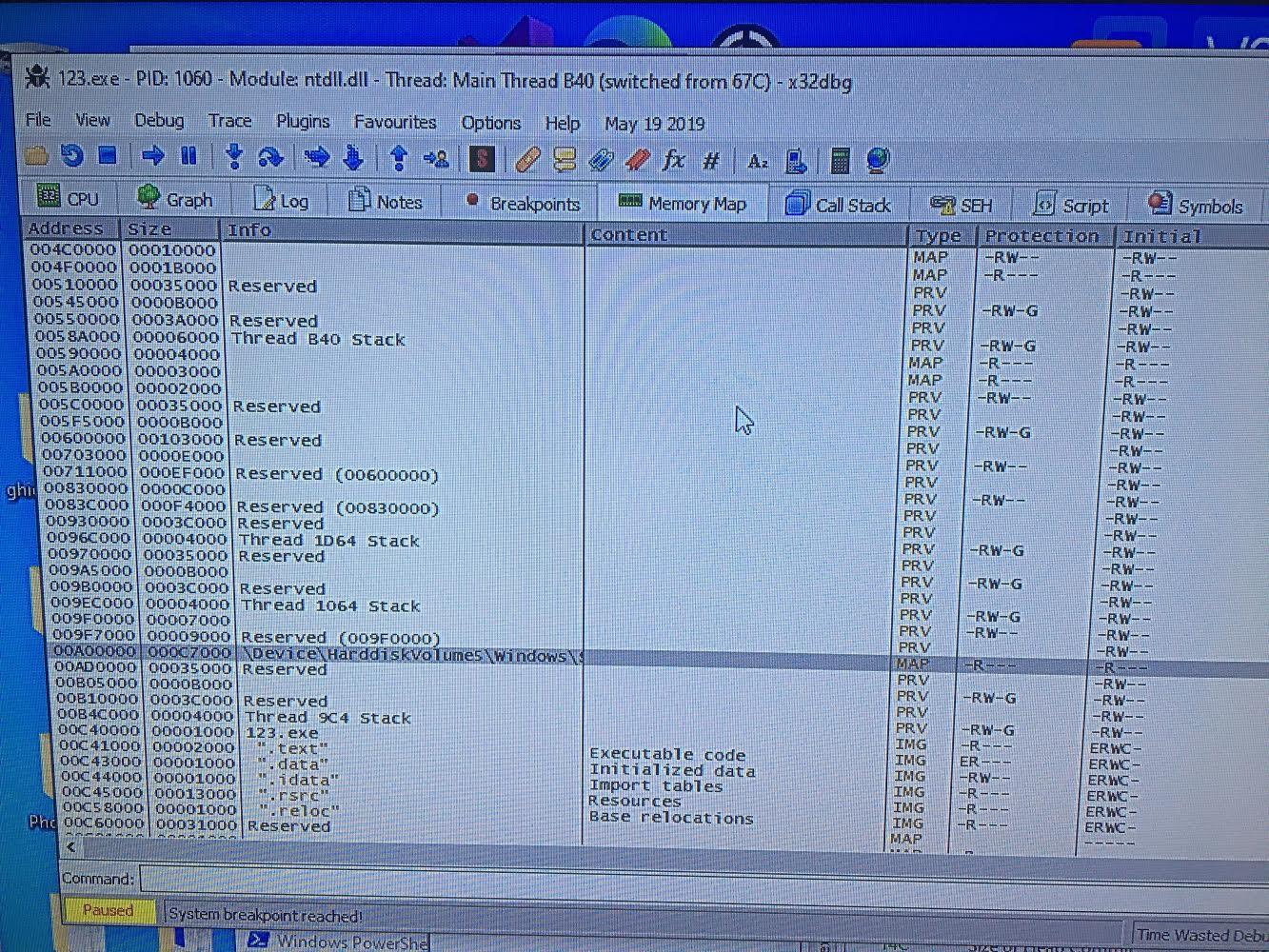Click the globe icon in the toolbar
Image resolution: width=1269 pixels, height=952 pixels.
(878, 162)
